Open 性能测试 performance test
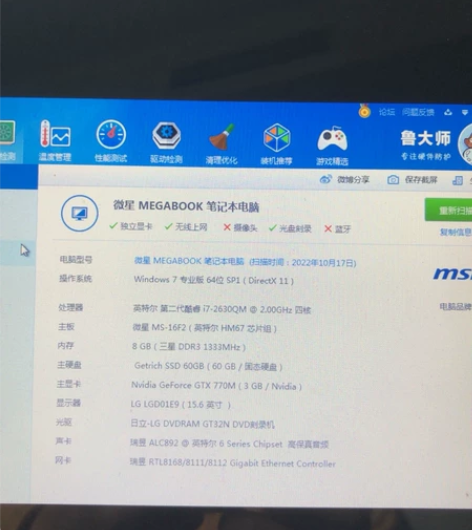This screenshot has height=530, width=472. click(x=111, y=141)
